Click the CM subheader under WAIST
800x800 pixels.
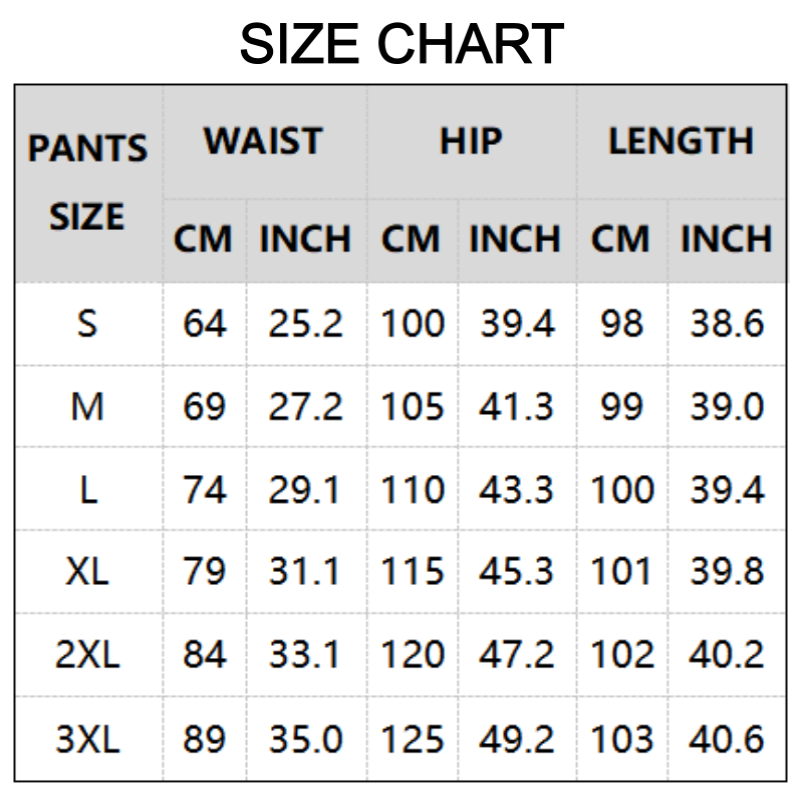203,239
